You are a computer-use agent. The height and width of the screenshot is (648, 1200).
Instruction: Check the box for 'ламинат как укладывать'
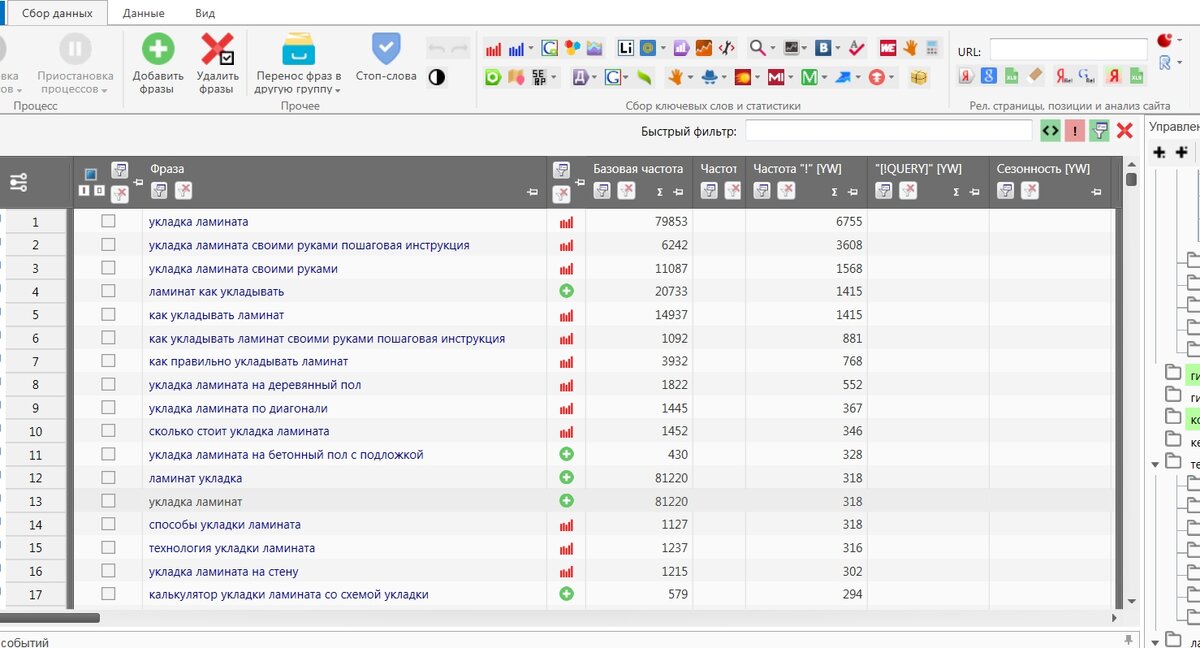(x=108, y=291)
